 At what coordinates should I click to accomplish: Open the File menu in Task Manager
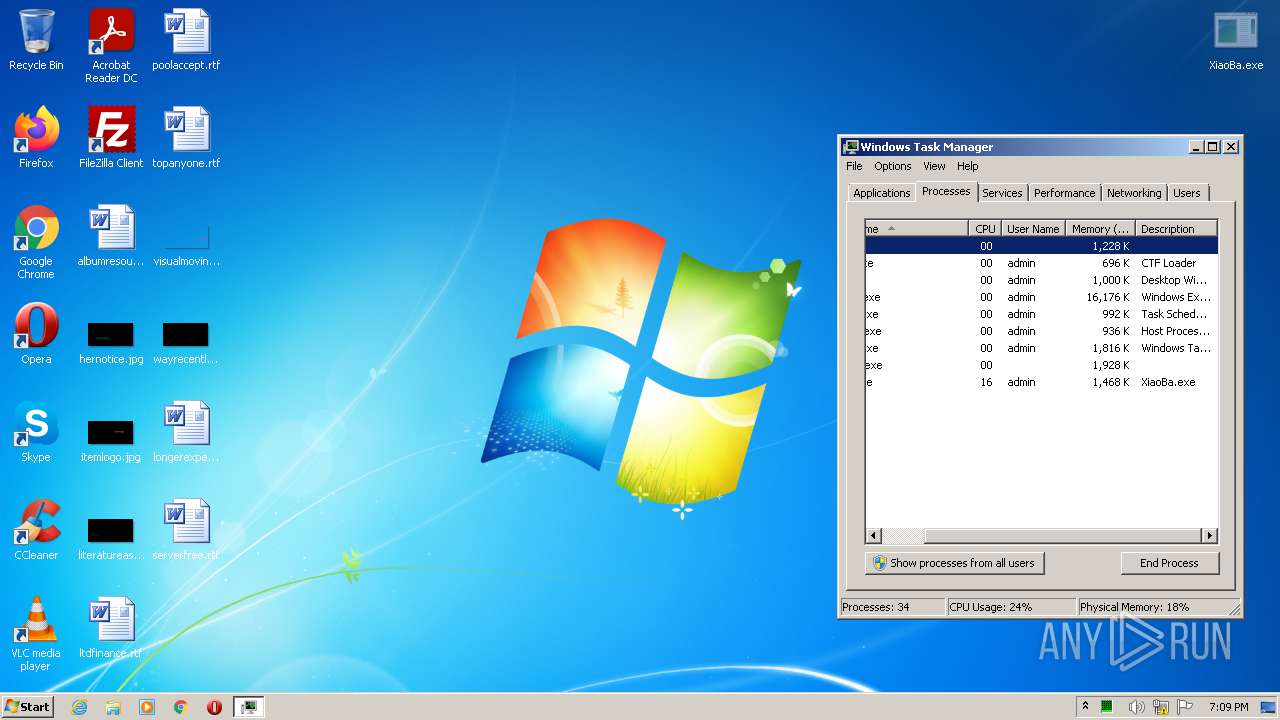point(854,166)
